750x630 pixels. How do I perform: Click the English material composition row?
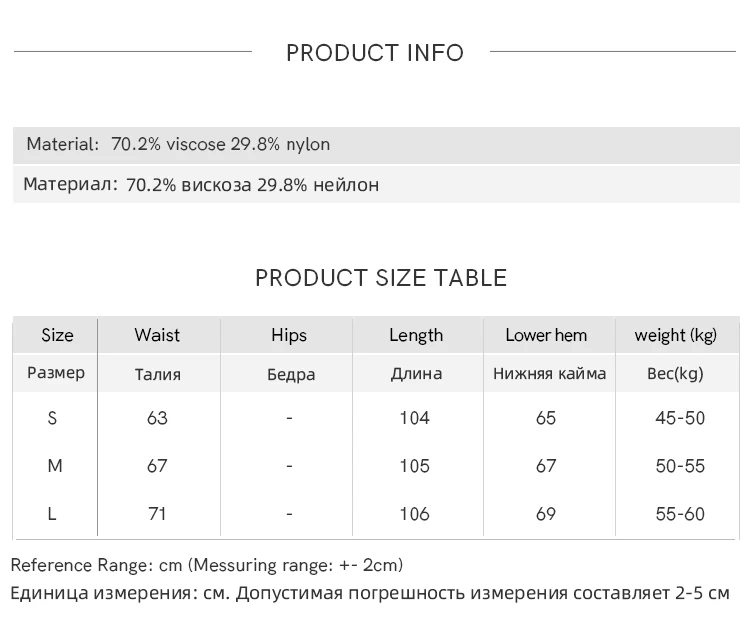tap(178, 144)
